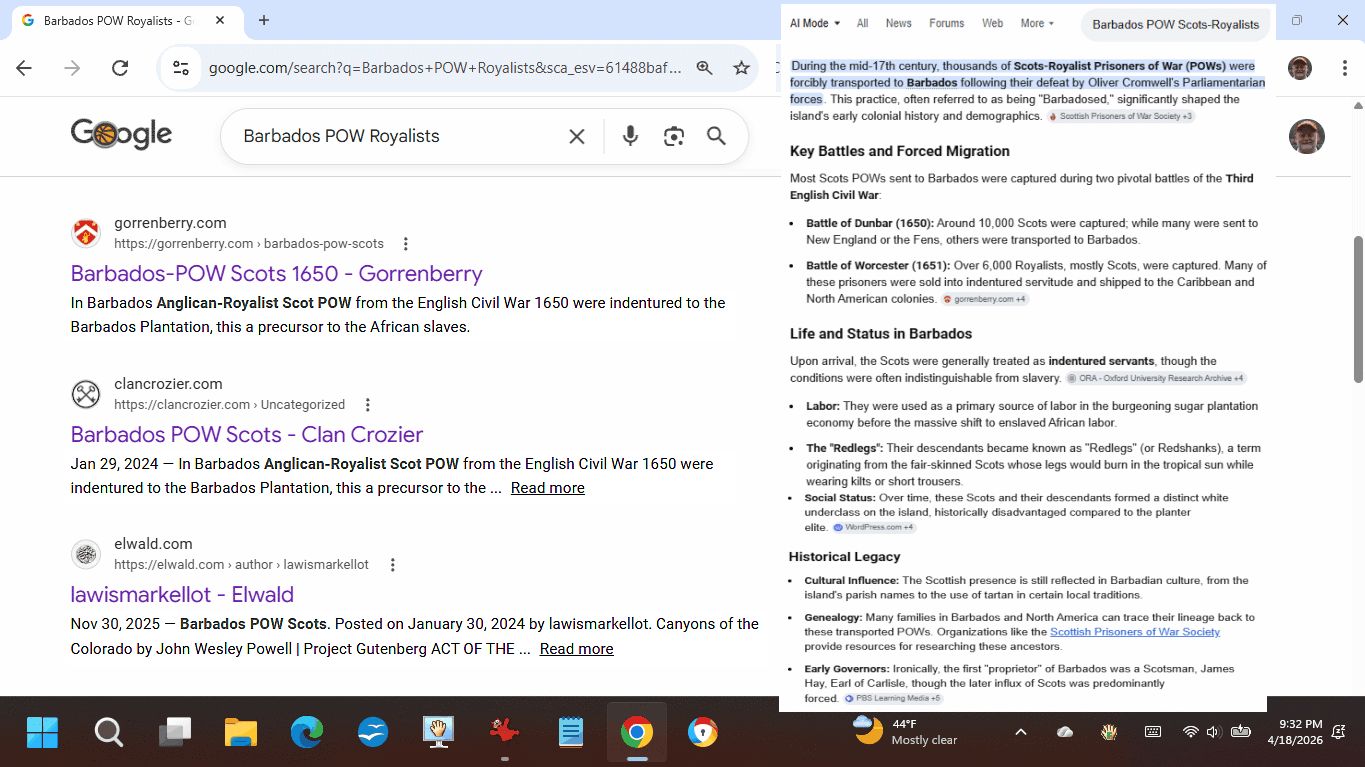The height and width of the screenshot is (767, 1365).
Task: Show hidden system tray icons
Action: [1020, 732]
